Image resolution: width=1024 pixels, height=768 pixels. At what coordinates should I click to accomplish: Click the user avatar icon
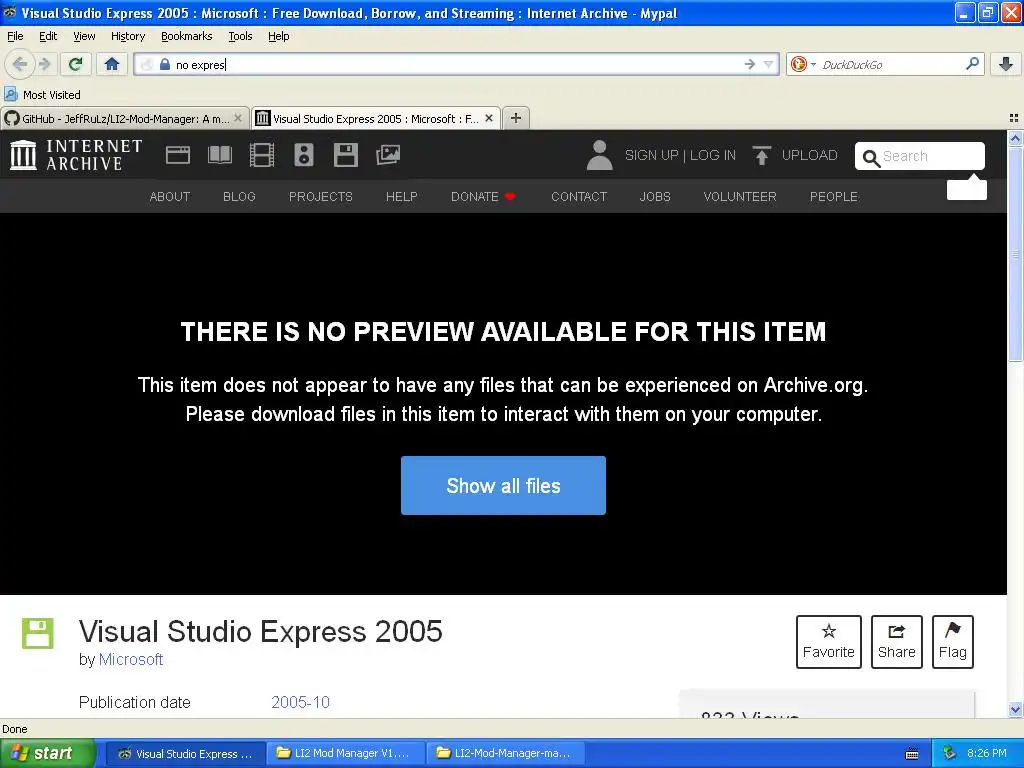[600, 155]
